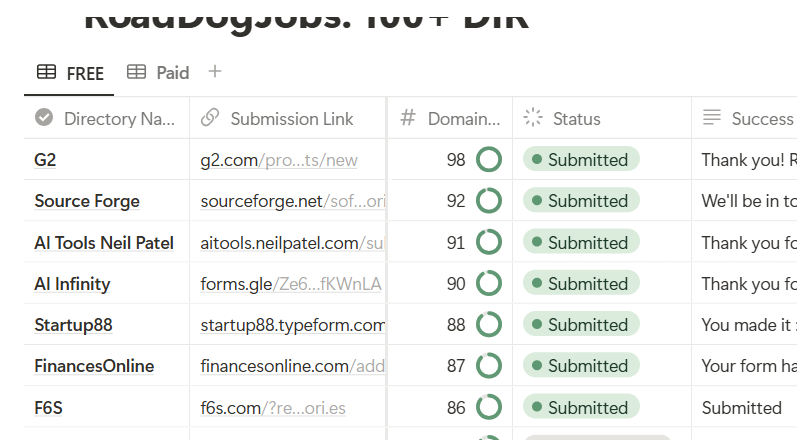Click the hash icon in Domain column header
797x440 pixels.
pos(408,118)
